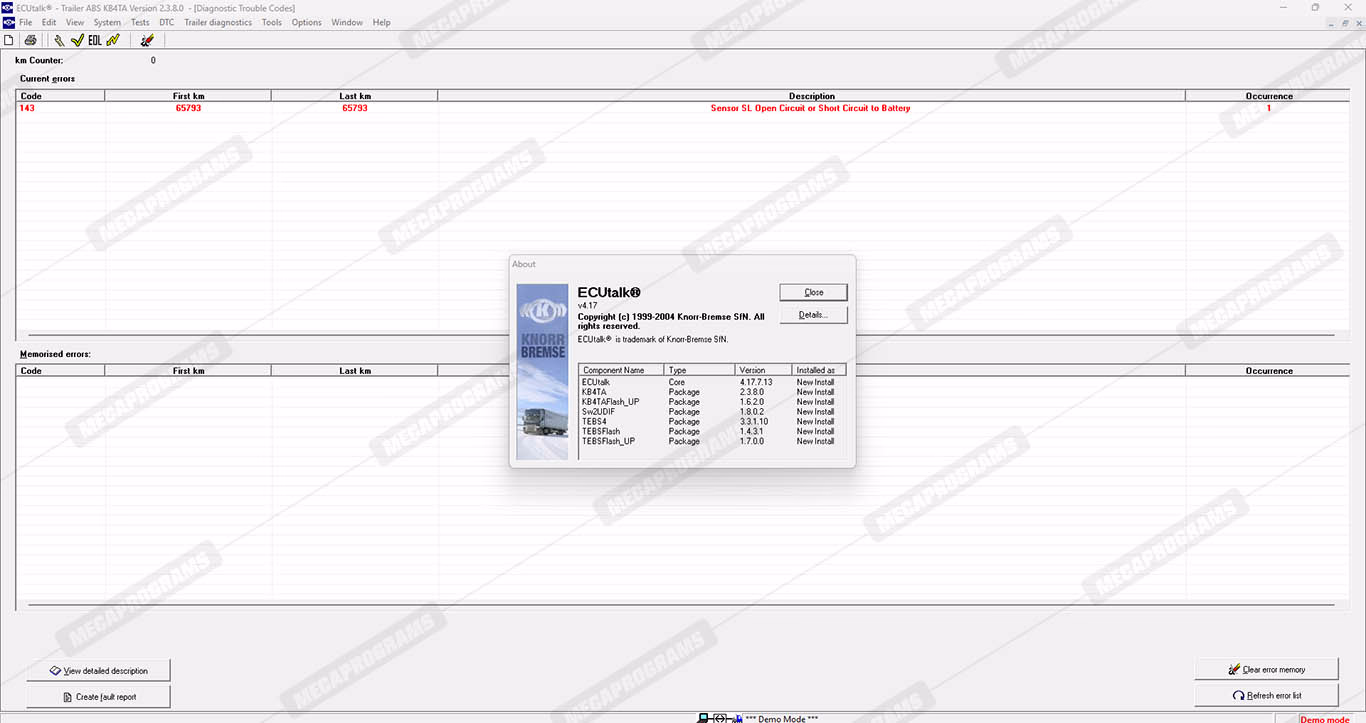Open the Trailer diagnostics menu
Image resolution: width=1366 pixels, height=723 pixels.
pos(218,22)
